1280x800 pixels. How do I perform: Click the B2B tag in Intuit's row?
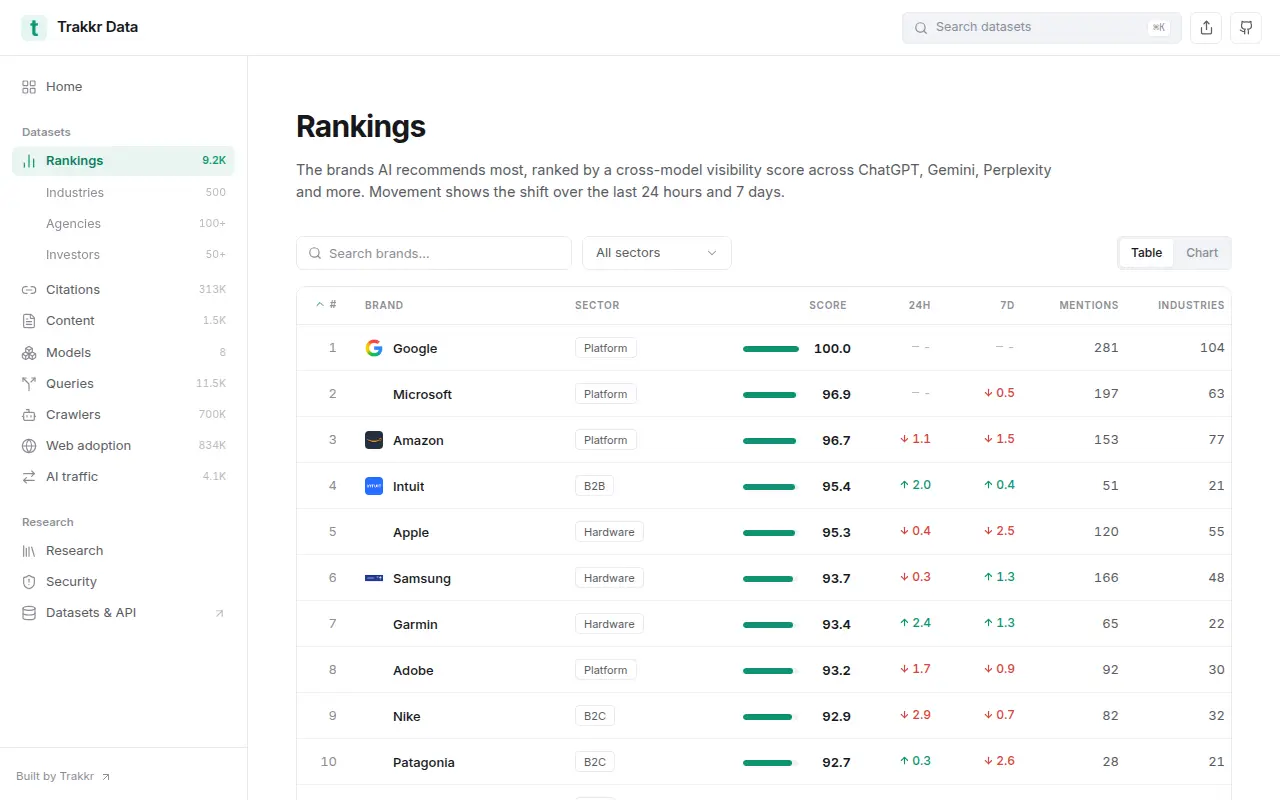pyautogui.click(x=595, y=486)
